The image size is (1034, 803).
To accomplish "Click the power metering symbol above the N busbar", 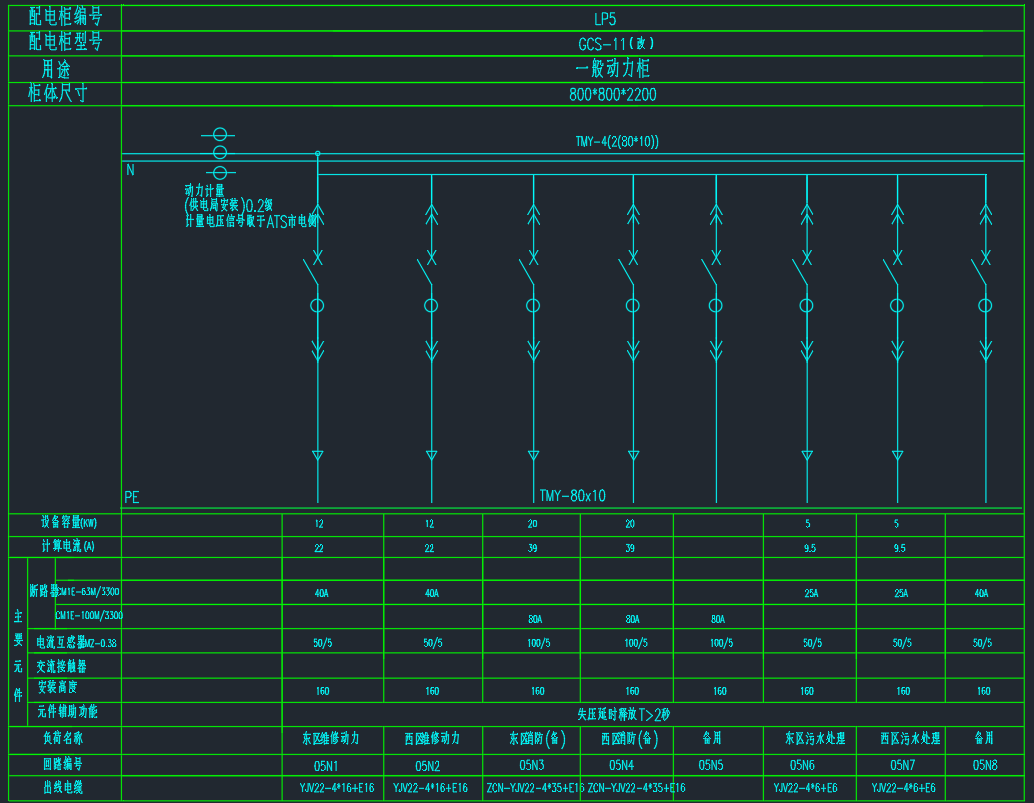I will pos(220,152).
